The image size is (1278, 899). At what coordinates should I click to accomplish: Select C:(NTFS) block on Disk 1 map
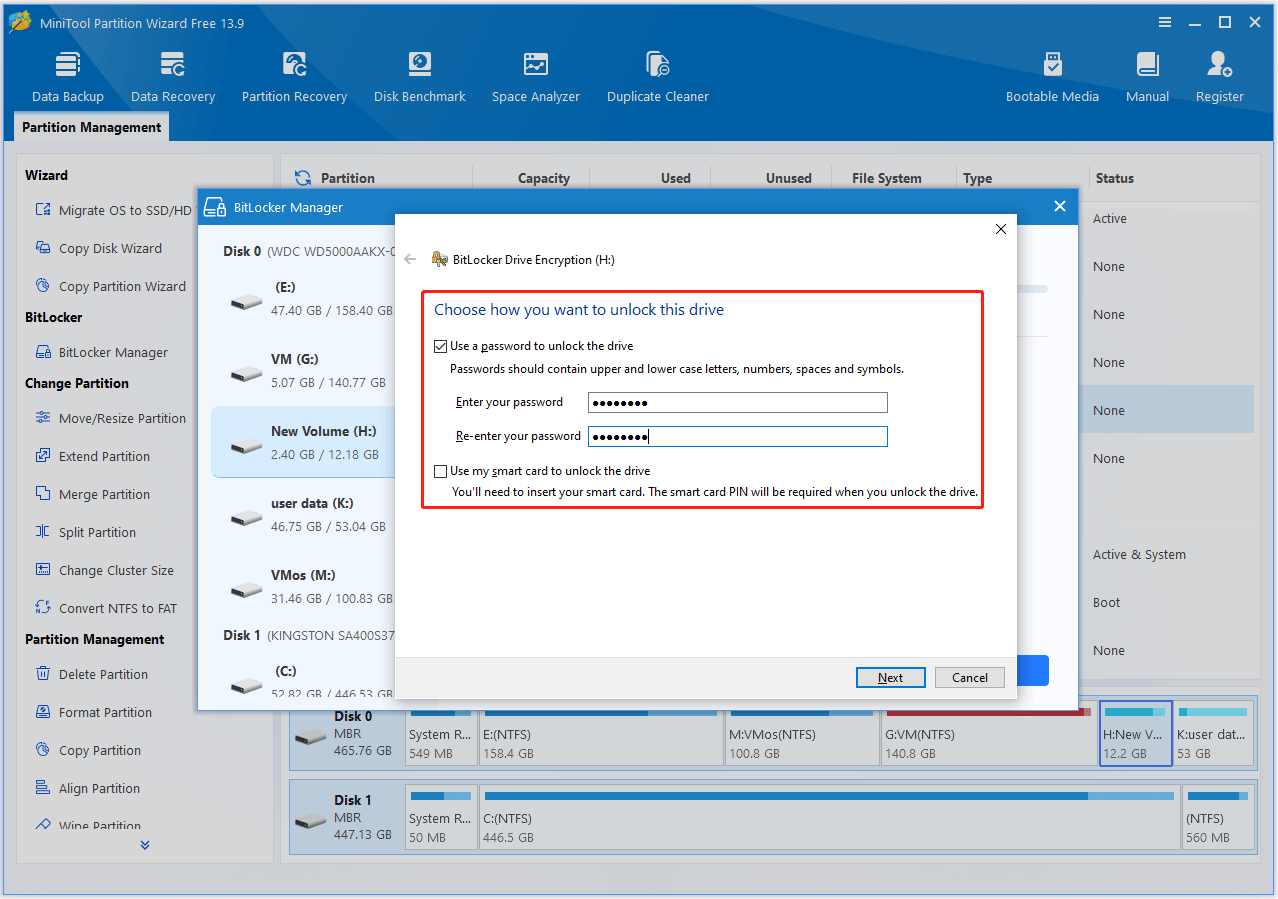click(829, 818)
